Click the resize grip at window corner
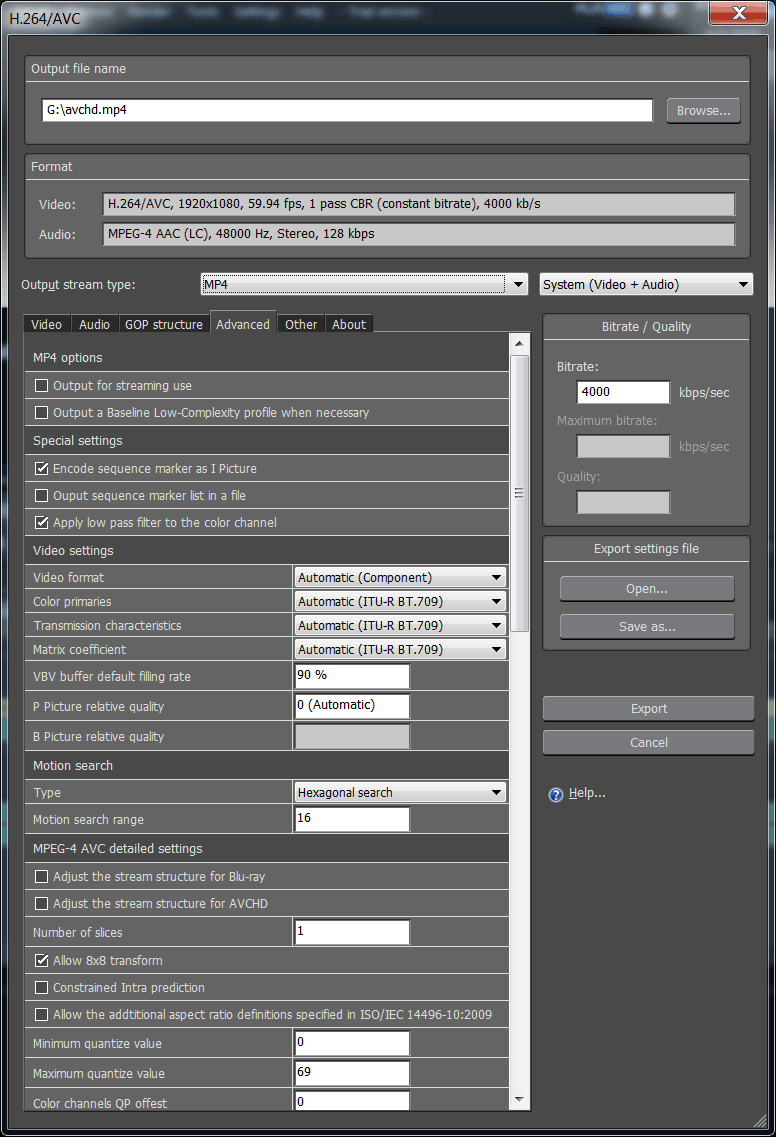 pos(759,1121)
